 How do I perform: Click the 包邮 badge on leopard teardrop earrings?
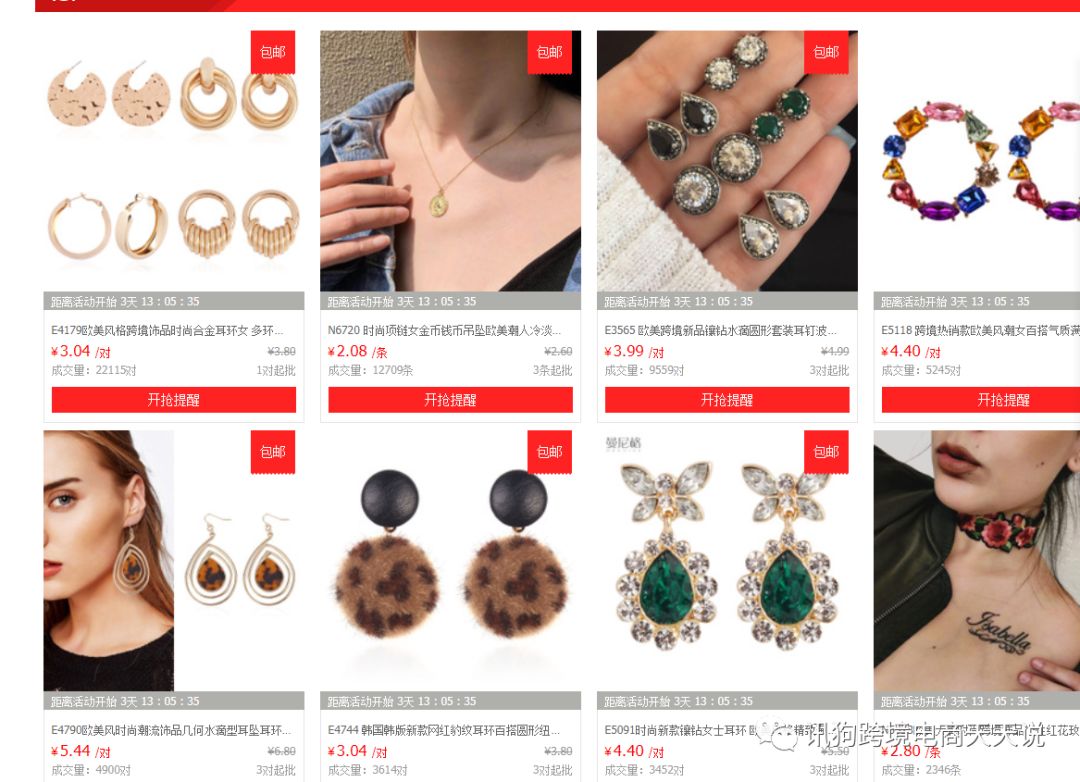tap(273, 452)
